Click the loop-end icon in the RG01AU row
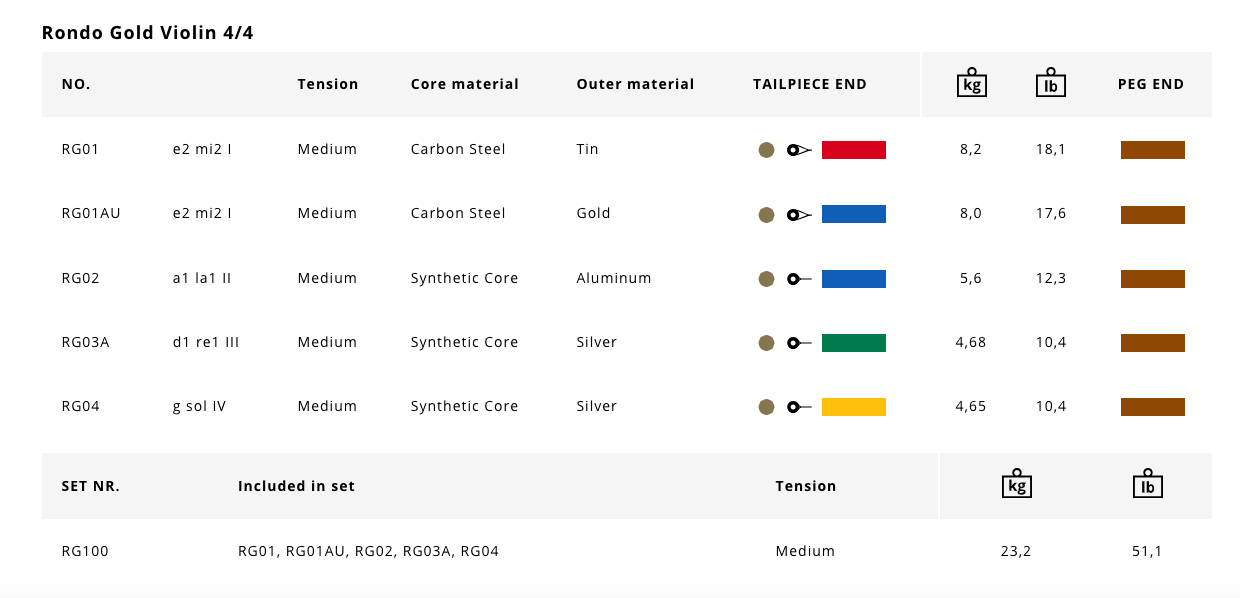1240x598 pixels. 799,214
